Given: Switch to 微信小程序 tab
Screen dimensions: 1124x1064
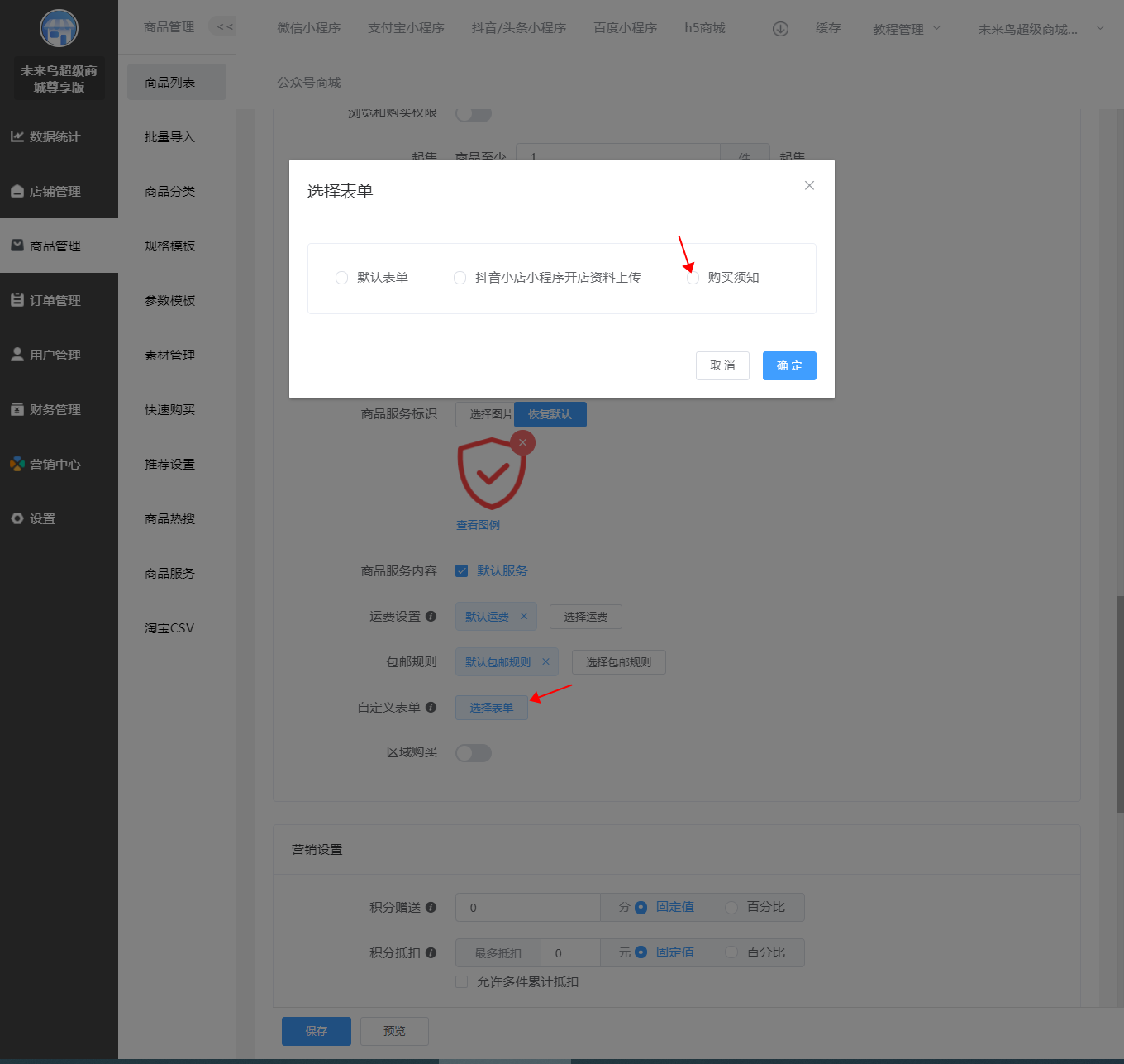Looking at the screenshot, I should (309, 28).
